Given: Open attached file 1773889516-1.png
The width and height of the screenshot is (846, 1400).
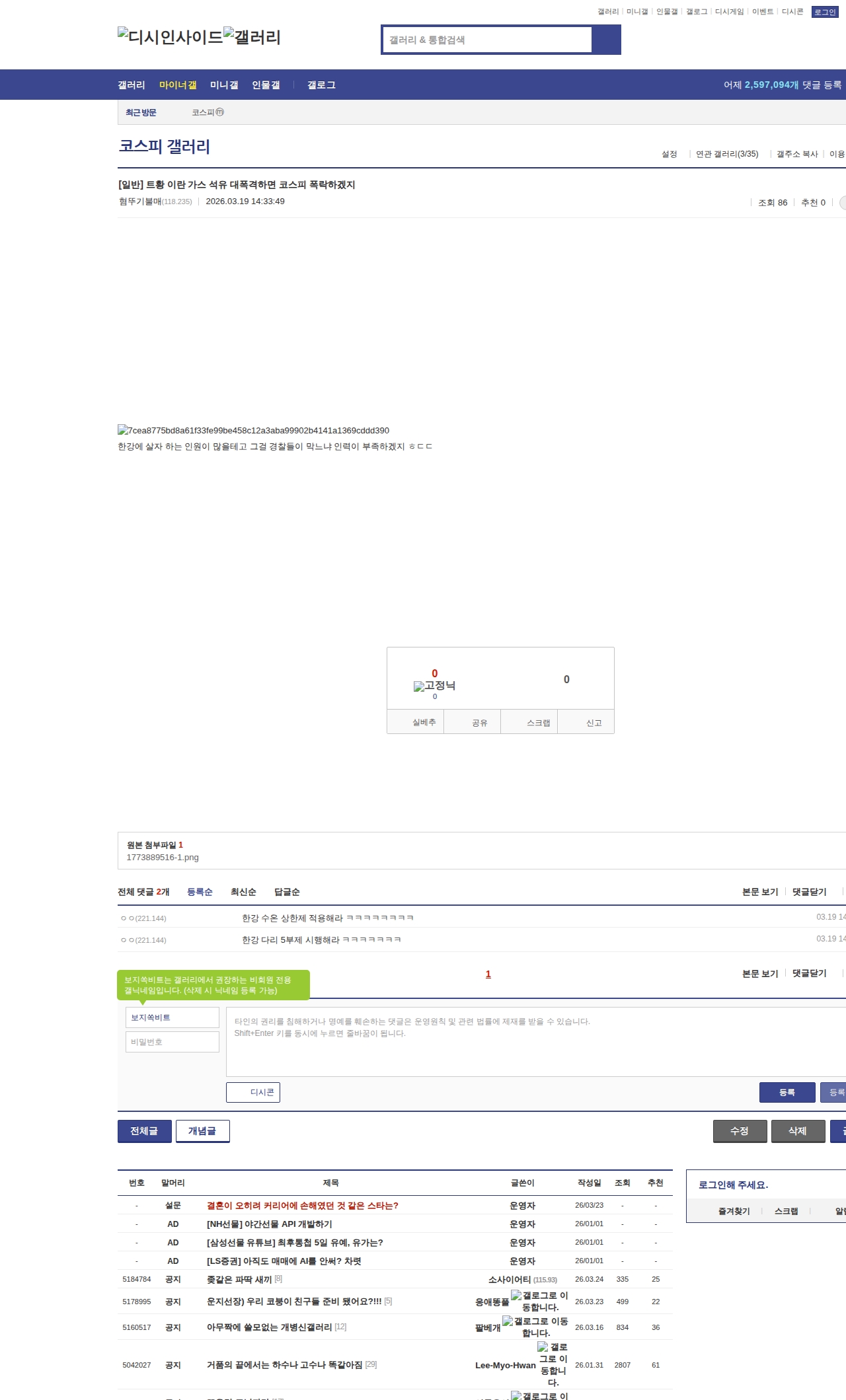Looking at the screenshot, I should click(x=163, y=857).
